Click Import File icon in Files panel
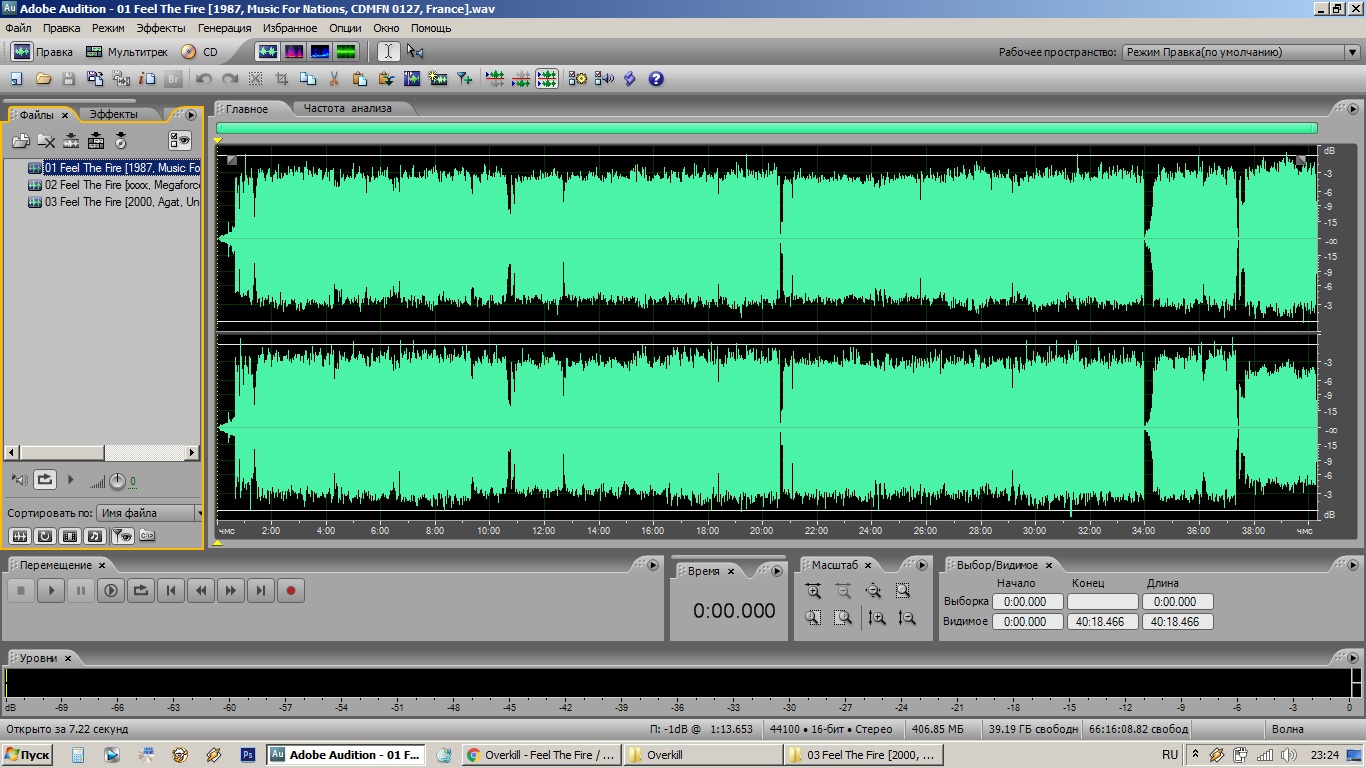1366x768 pixels. 20,141
